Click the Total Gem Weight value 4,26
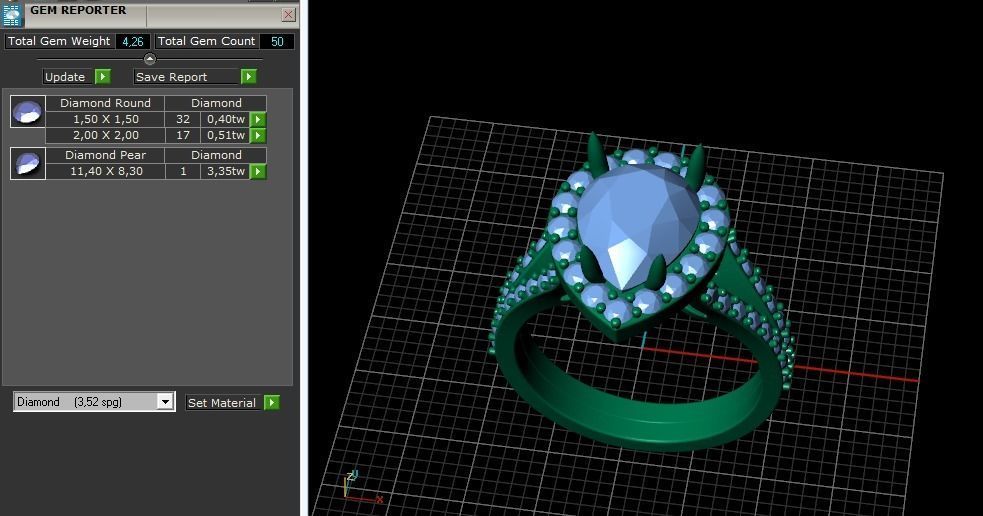 [x=133, y=41]
